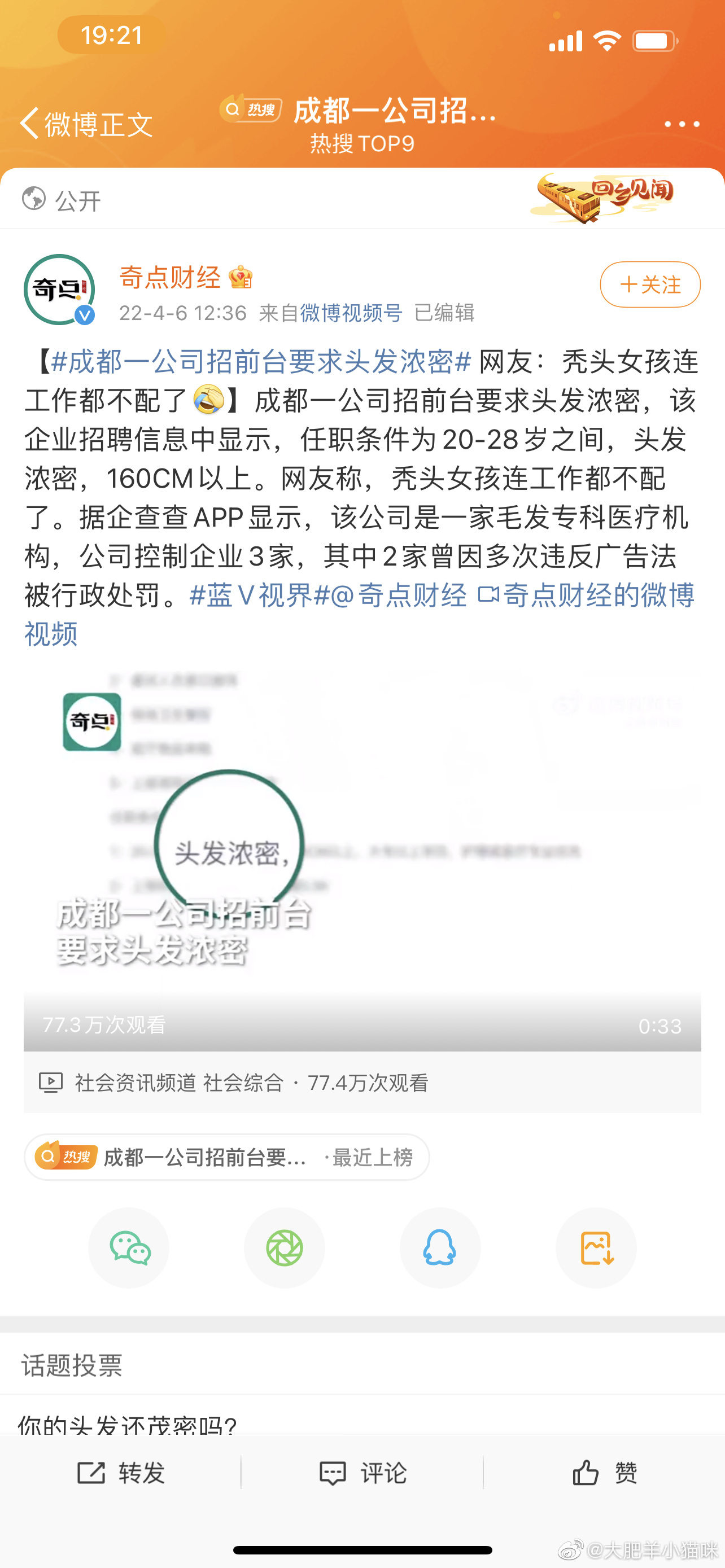Share post to QQ
The image size is (725, 1568).
pos(440,1248)
